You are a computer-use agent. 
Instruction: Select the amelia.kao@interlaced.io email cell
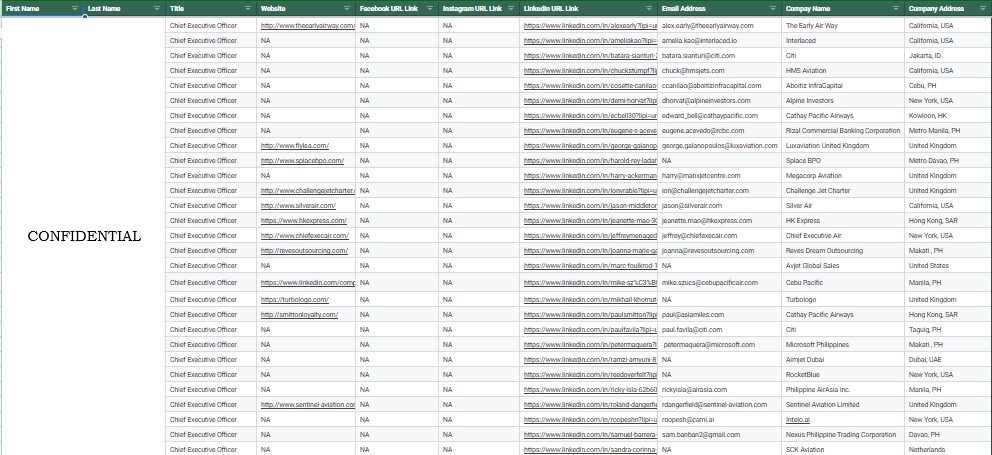[719, 41]
